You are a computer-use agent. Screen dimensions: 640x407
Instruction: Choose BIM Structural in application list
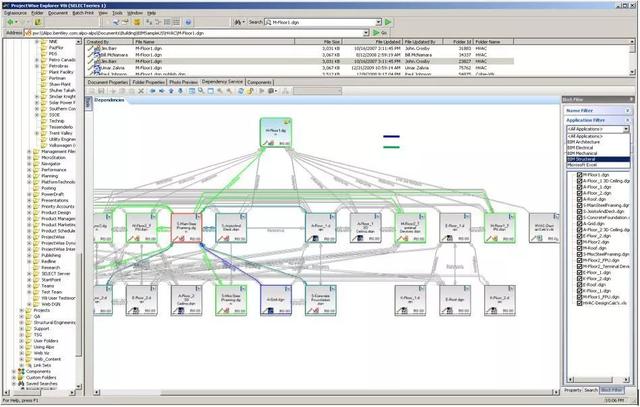tap(598, 159)
